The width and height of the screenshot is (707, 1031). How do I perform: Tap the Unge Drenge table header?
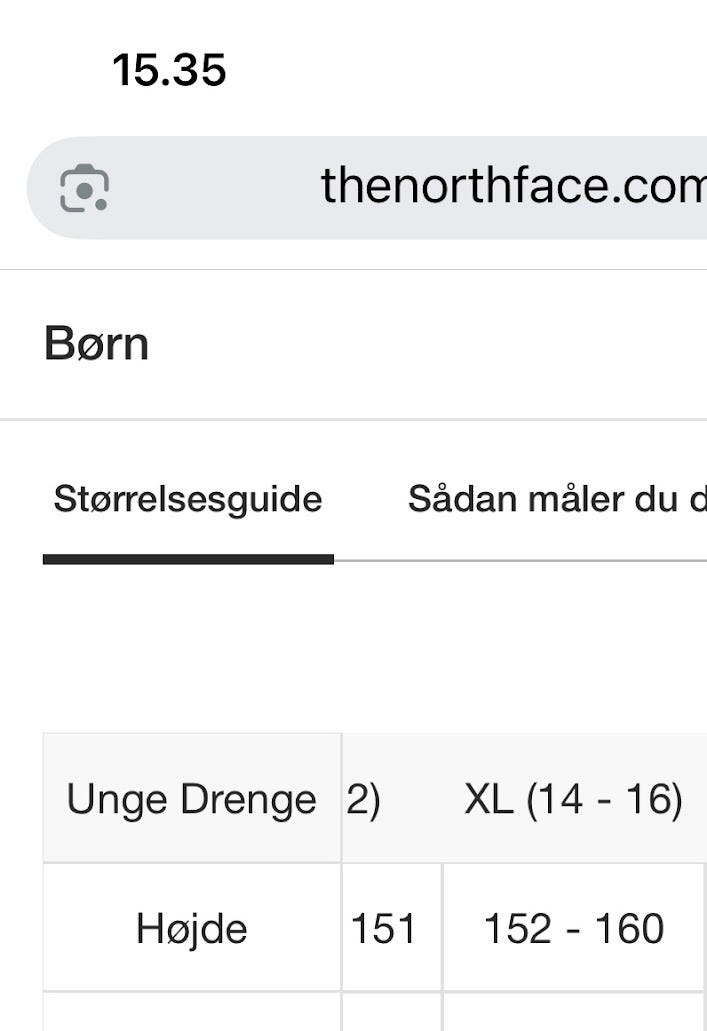[191, 799]
